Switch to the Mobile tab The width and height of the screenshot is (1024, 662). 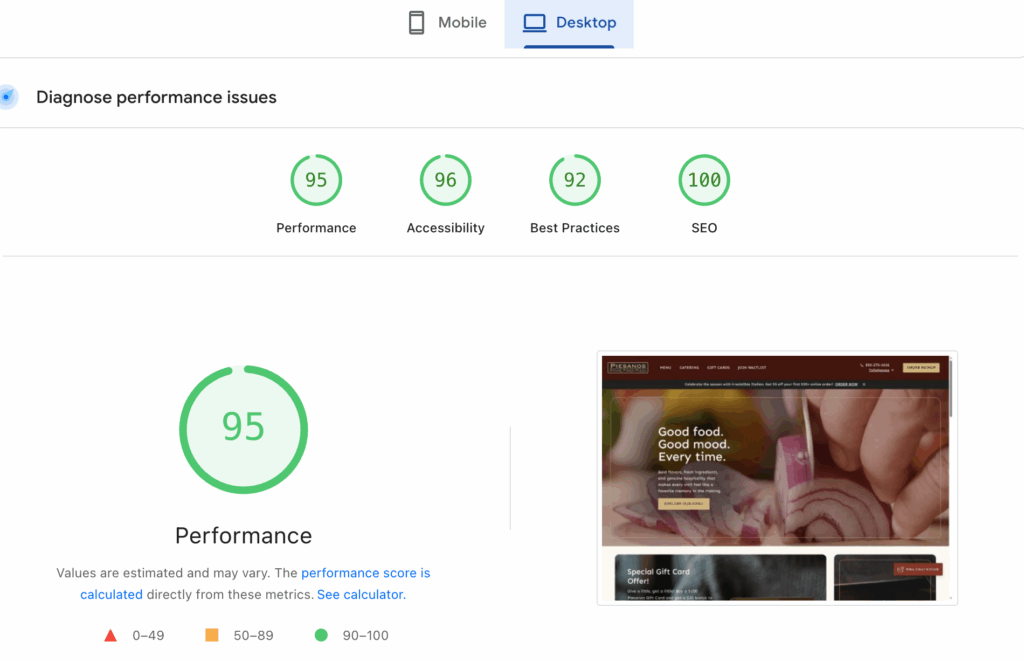point(447,23)
